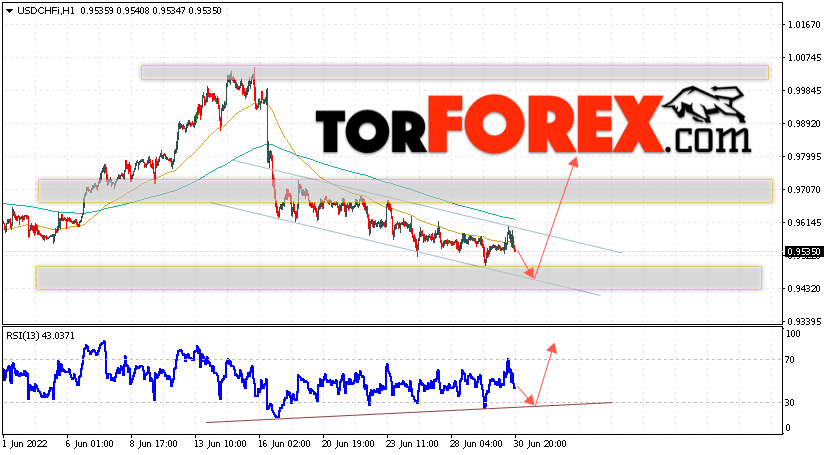The width and height of the screenshot is (828, 455).
Task: Select the 30 Jun 20:00 time label
Action: point(540,444)
